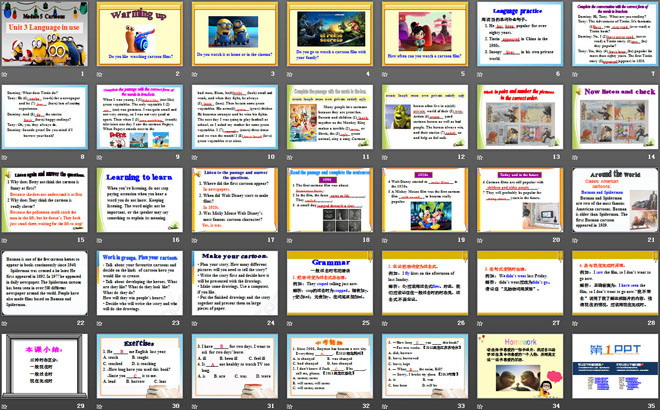Select the Exercises slide 30

(140, 366)
